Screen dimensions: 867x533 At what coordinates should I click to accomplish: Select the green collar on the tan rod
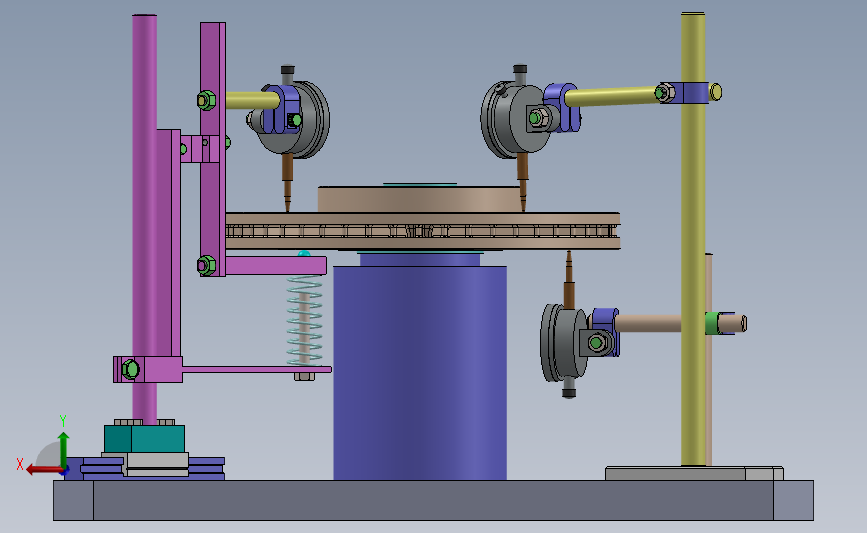pyautogui.click(x=712, y=323)
